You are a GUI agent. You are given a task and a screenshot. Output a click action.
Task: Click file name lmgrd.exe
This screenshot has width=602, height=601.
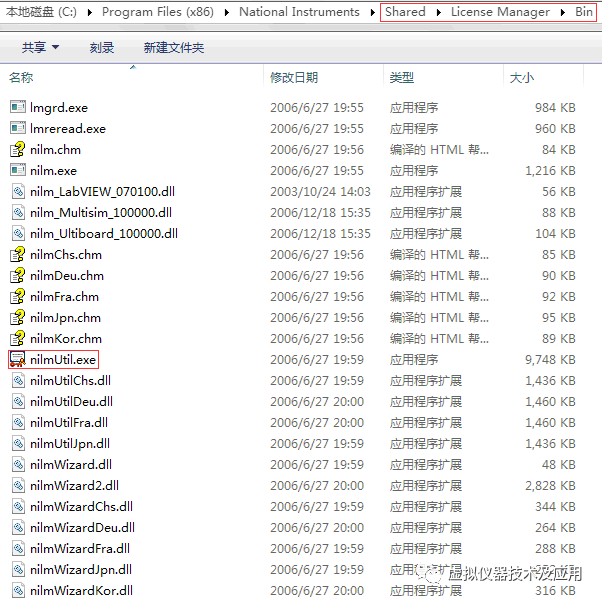pyautogui.click(x=59, y=108)
